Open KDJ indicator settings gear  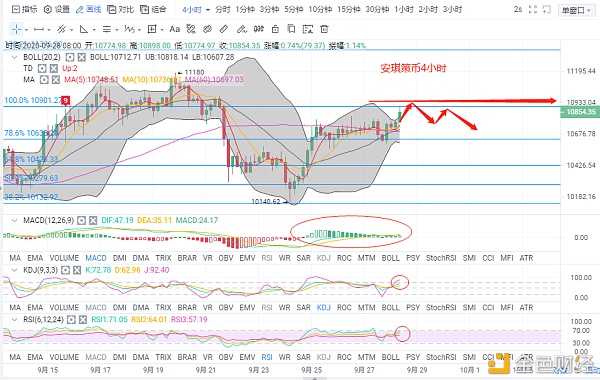tap(65, 270)
